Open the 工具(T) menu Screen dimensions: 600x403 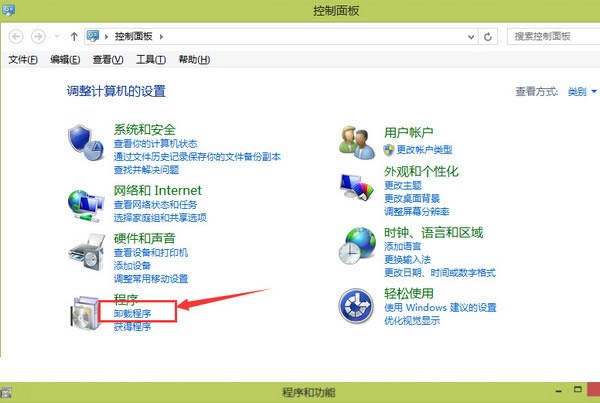click(x=151, y=60)
